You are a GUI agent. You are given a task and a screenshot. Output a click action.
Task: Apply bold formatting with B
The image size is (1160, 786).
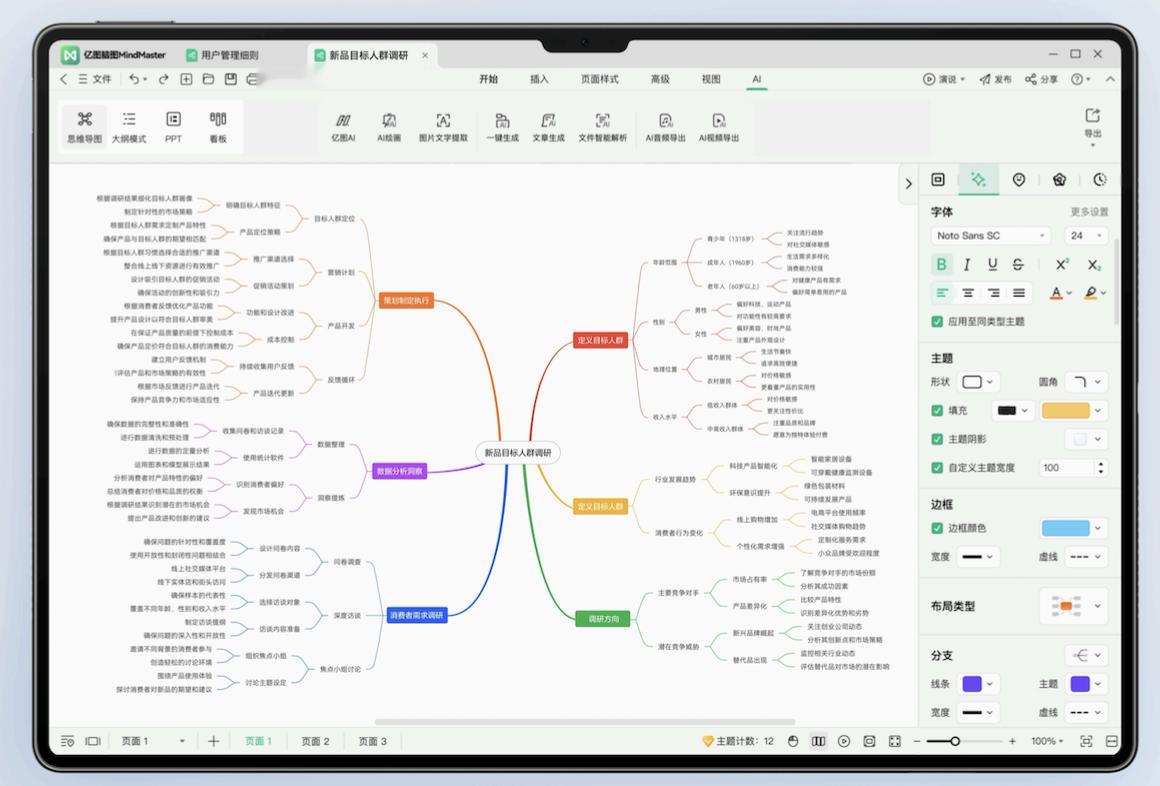click(x=941, y=264)
